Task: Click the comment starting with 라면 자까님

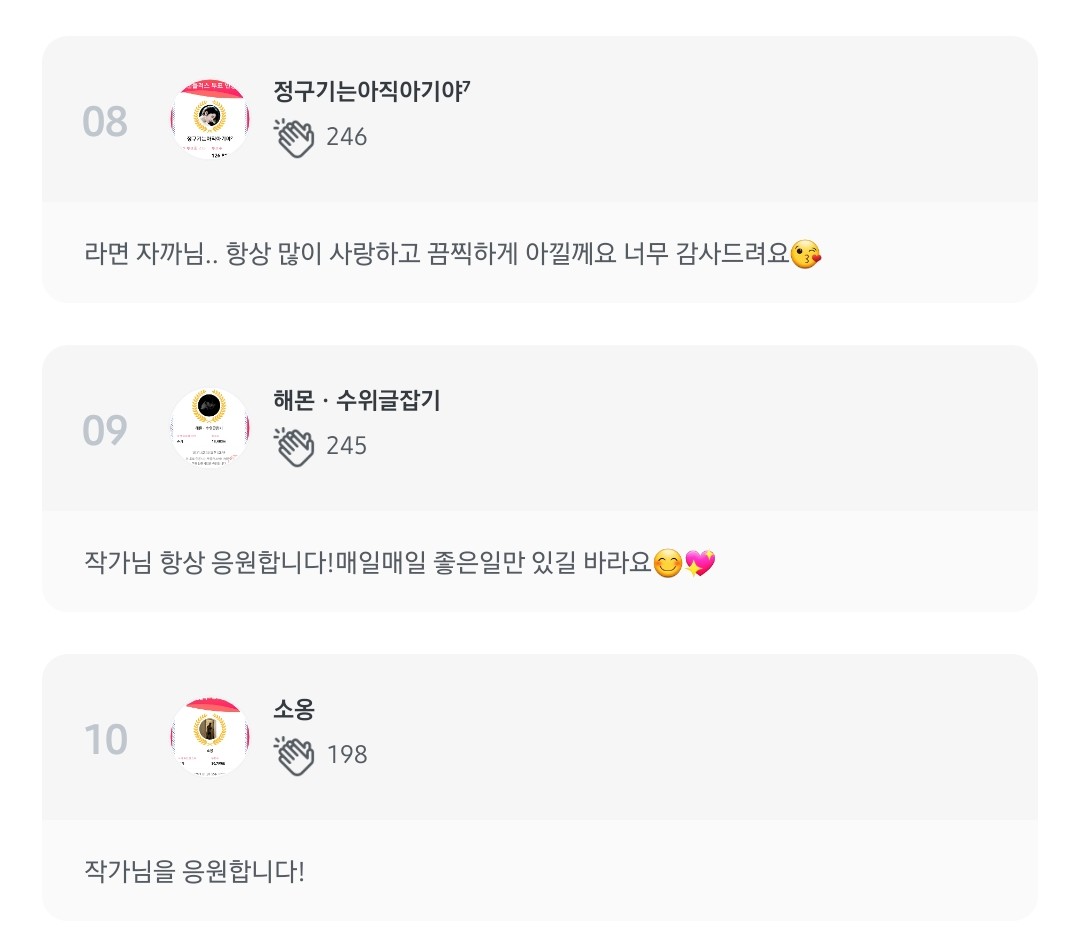Action: (440, 254)
